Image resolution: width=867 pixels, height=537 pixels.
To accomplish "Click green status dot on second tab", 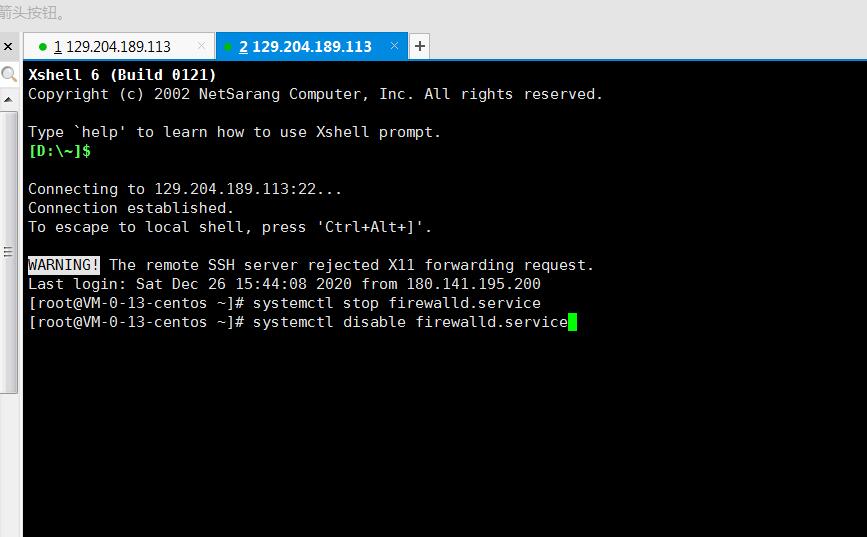I will 228,46.
